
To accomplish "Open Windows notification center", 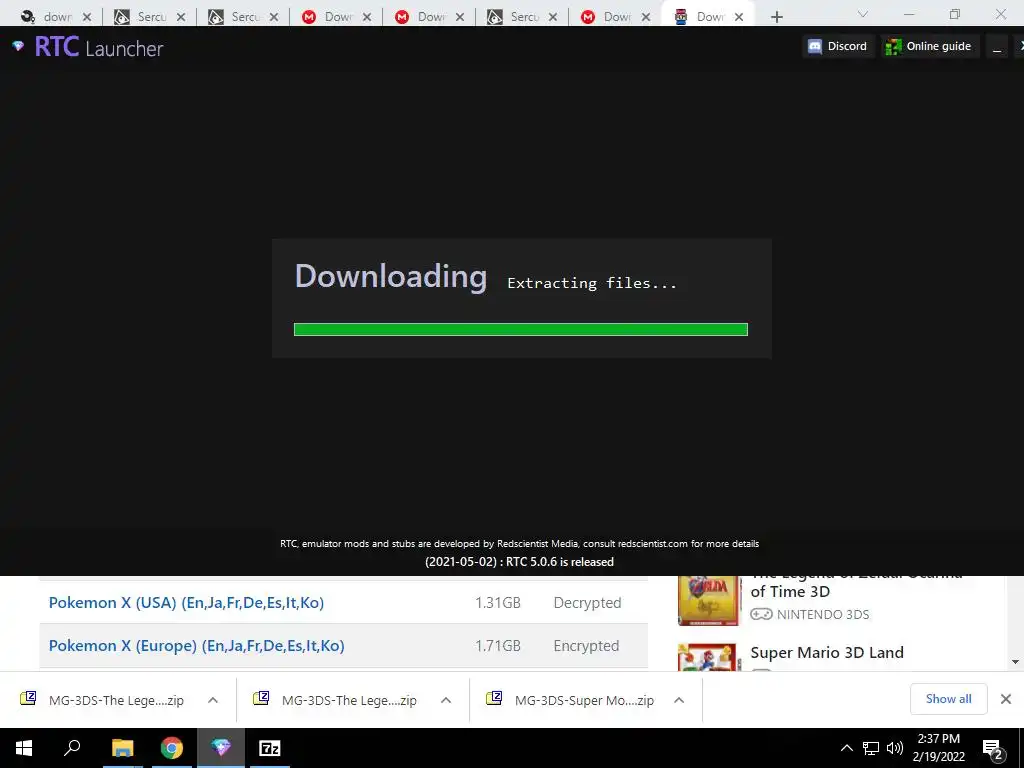I will [992, 748].
